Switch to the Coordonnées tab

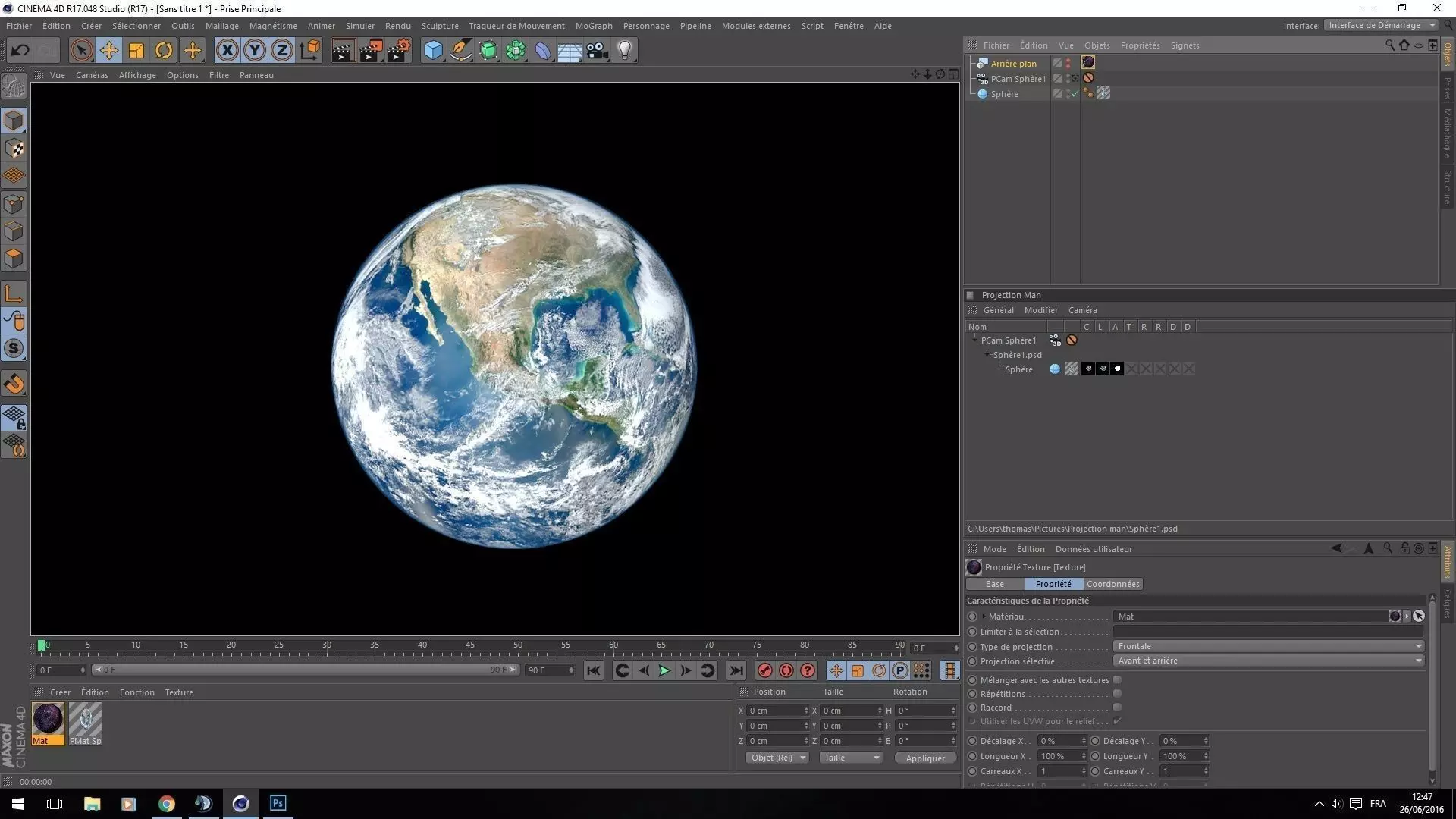point(1112,584)
